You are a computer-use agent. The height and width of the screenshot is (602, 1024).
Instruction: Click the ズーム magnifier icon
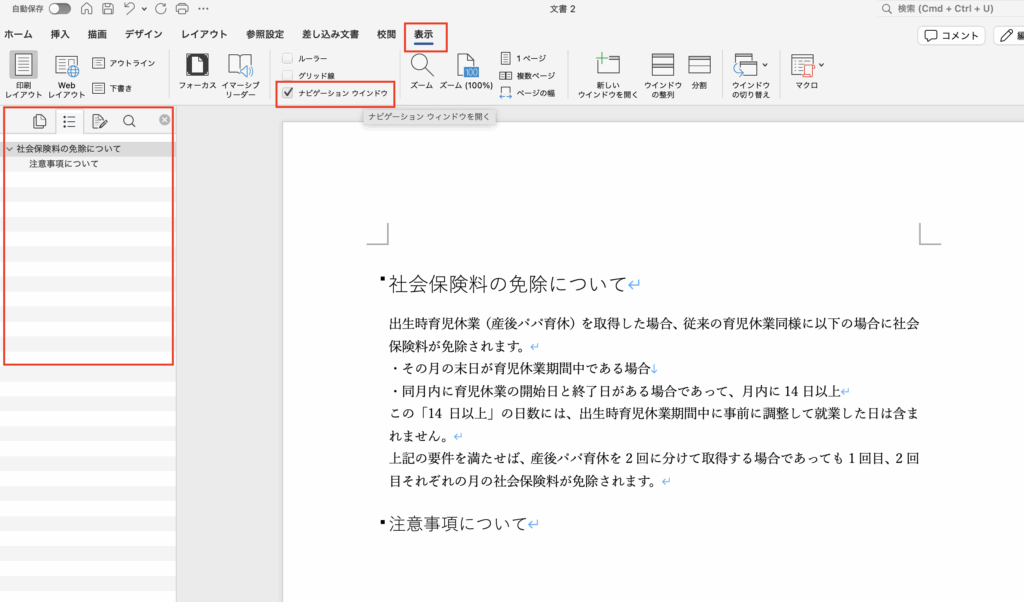(422, 65)
